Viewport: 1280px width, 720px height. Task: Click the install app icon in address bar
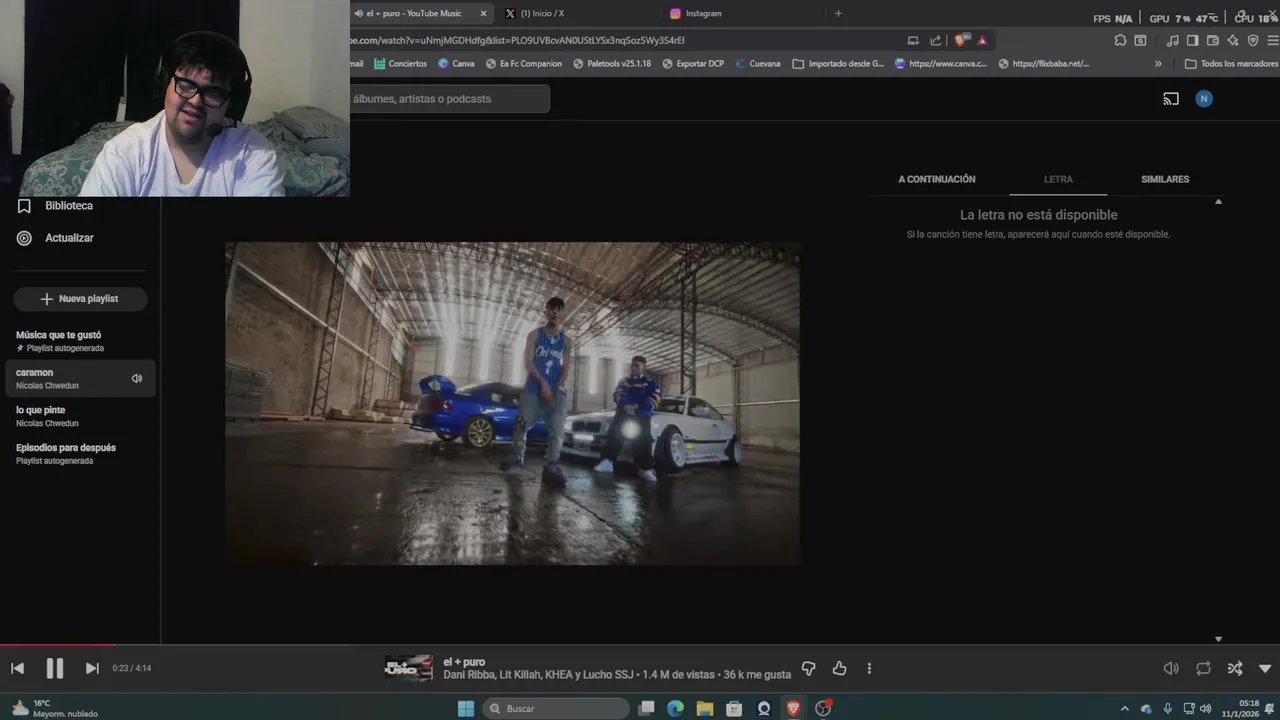pyautogui.click(x=913, y=40)
